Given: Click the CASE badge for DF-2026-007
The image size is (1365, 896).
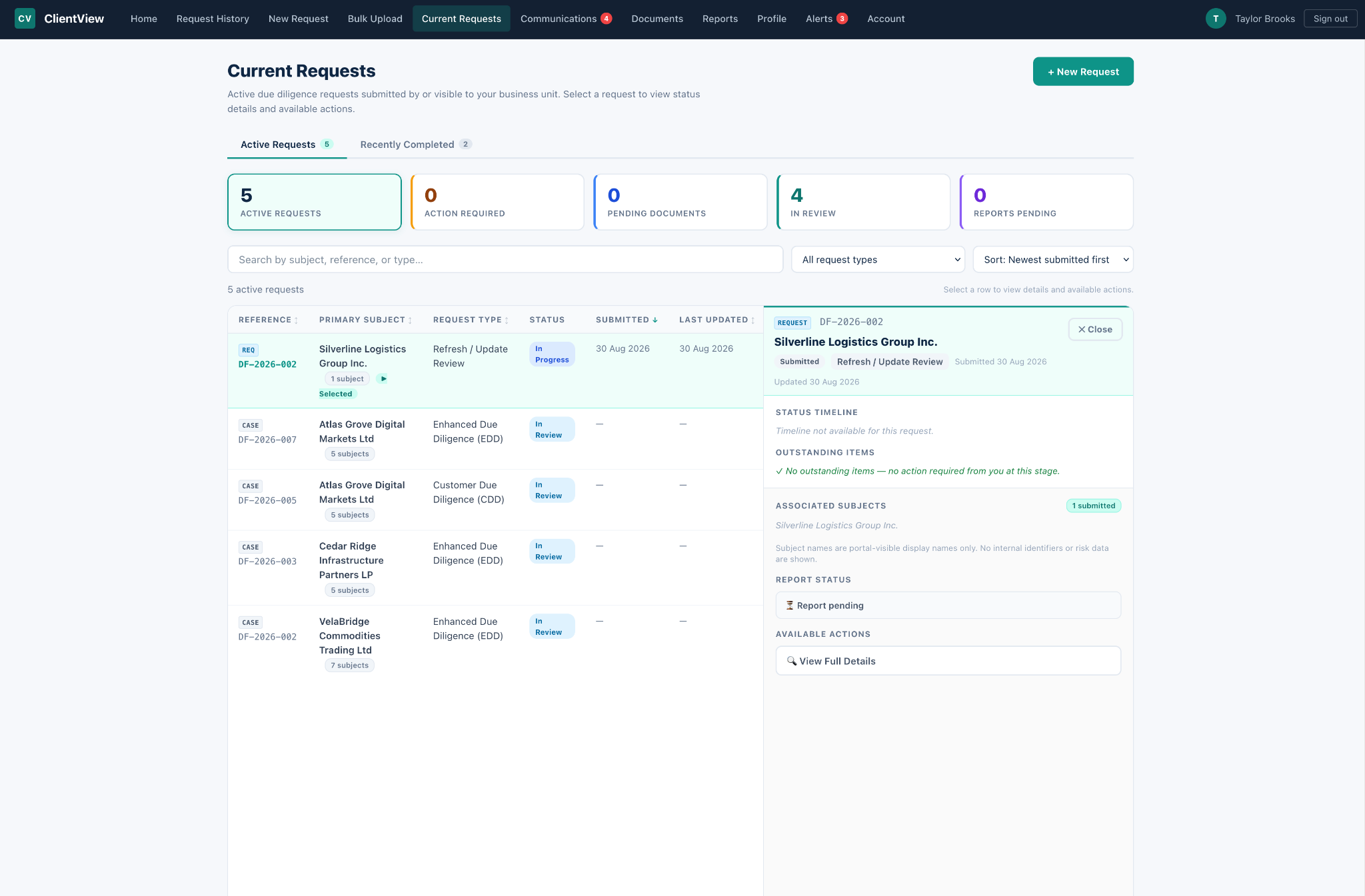Looking at the screenshot, I should point(251,425).
